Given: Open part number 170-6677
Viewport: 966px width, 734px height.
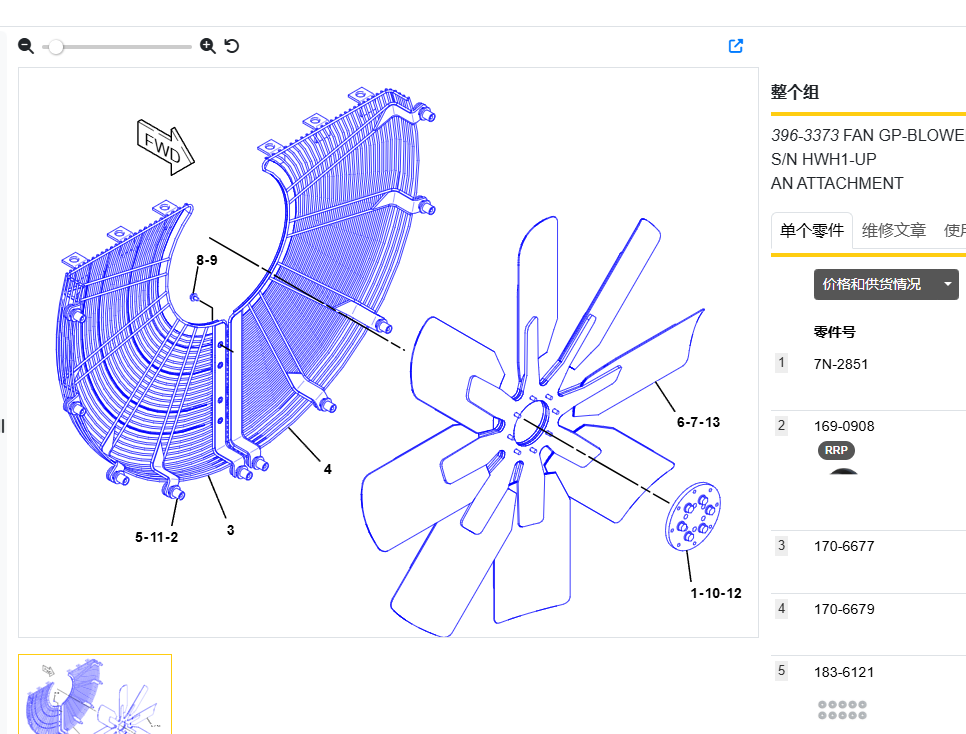Looking at the screenshot, I should pyautogui.click(x=844, y=546).
